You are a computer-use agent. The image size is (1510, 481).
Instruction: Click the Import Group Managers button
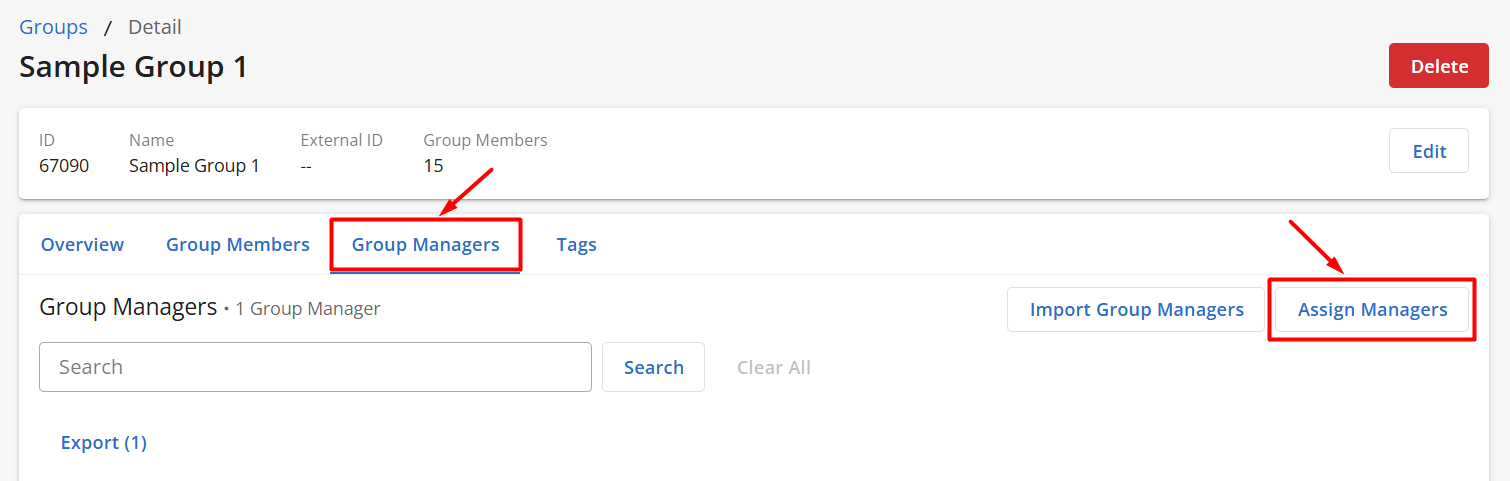(1136, 310)
